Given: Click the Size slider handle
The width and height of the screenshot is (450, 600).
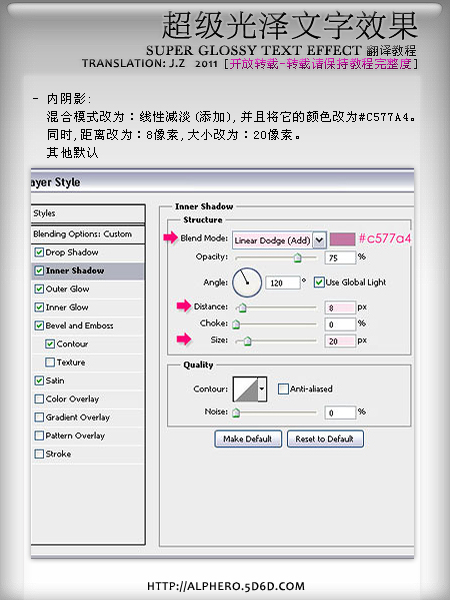Looking at the screenshot, I should (248, 341).
